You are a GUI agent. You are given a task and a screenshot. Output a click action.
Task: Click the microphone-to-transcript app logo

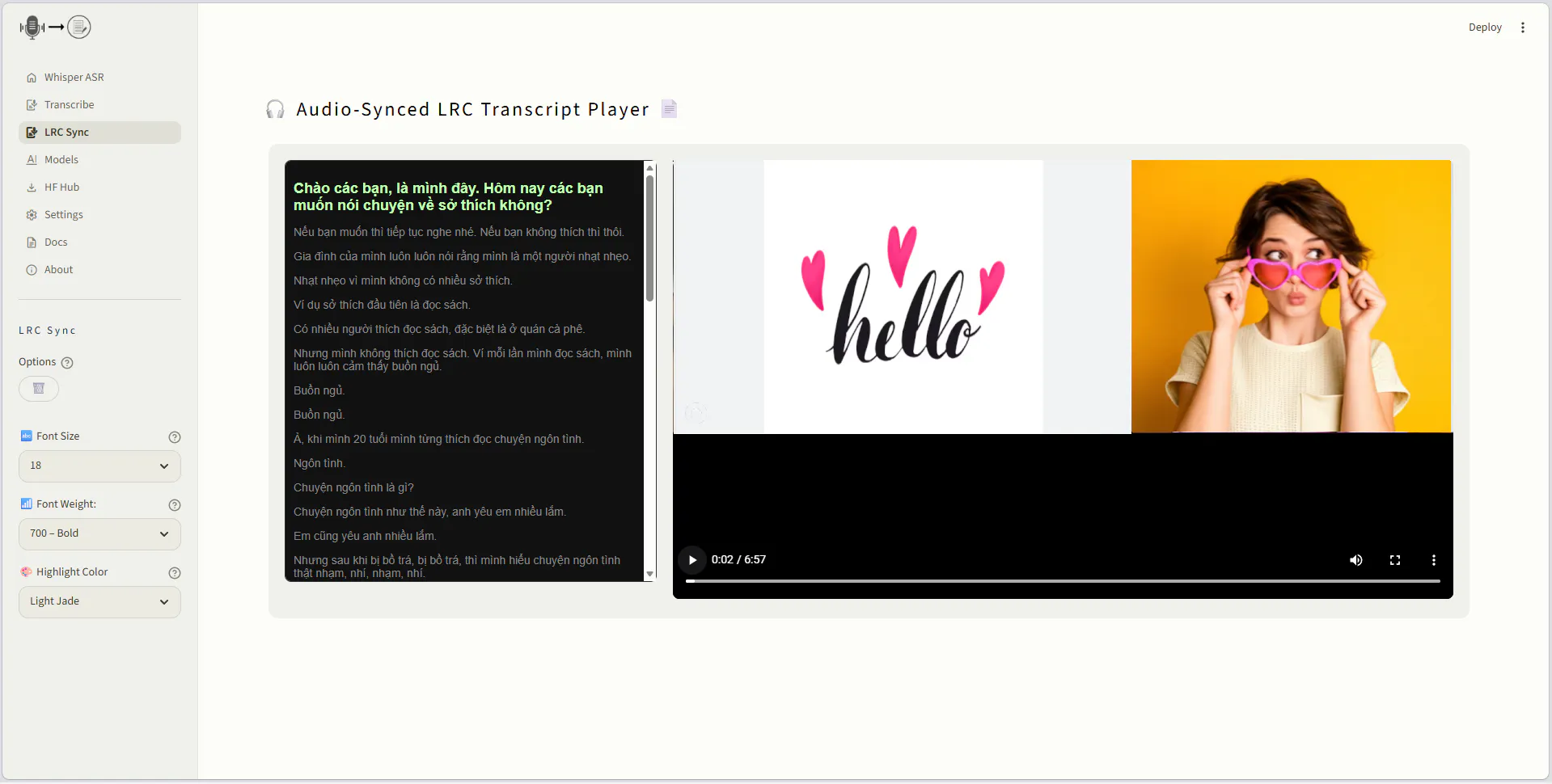pyautogui.click(x=55, y=27)
